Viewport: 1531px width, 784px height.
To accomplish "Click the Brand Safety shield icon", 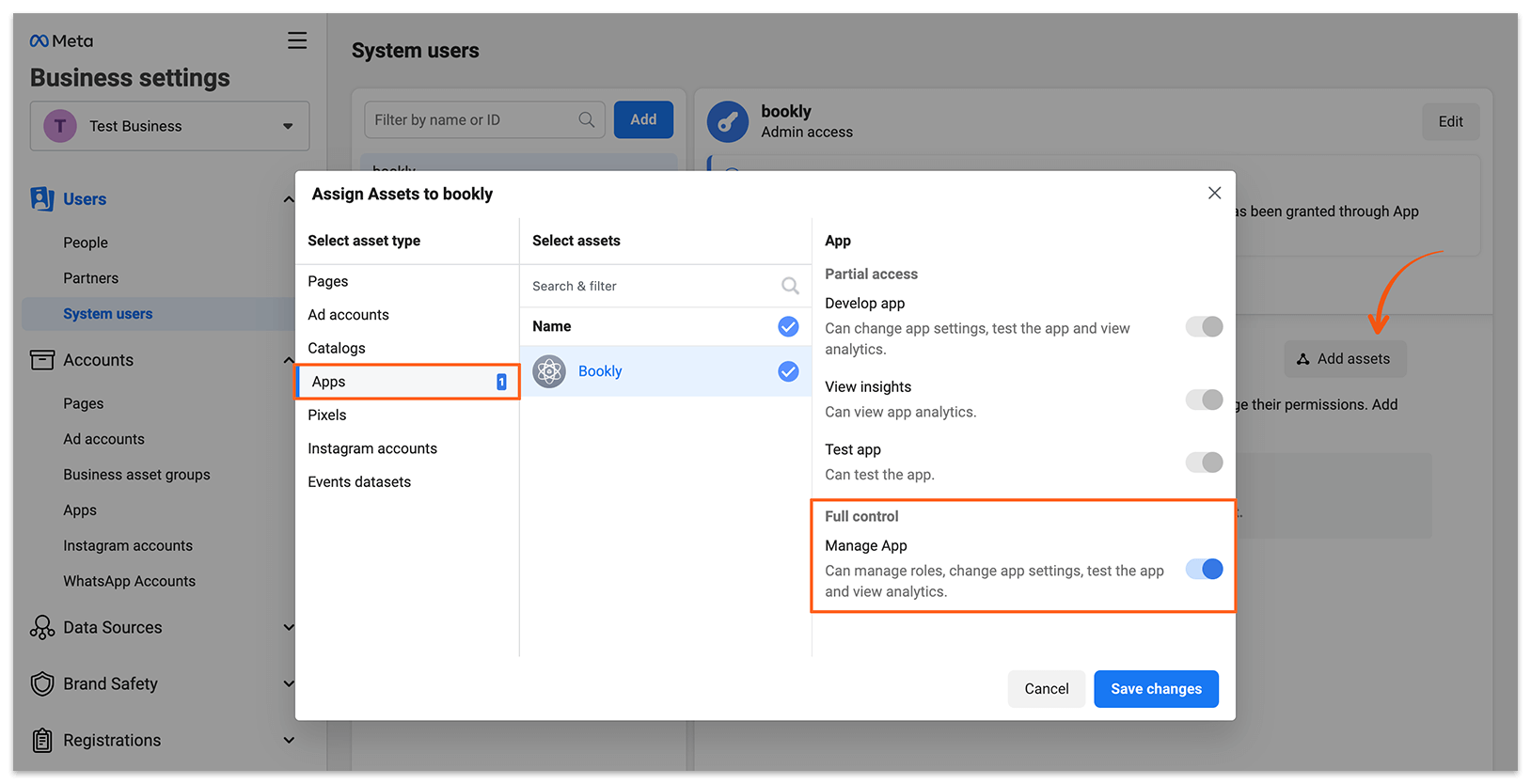I will pos(42,683).
